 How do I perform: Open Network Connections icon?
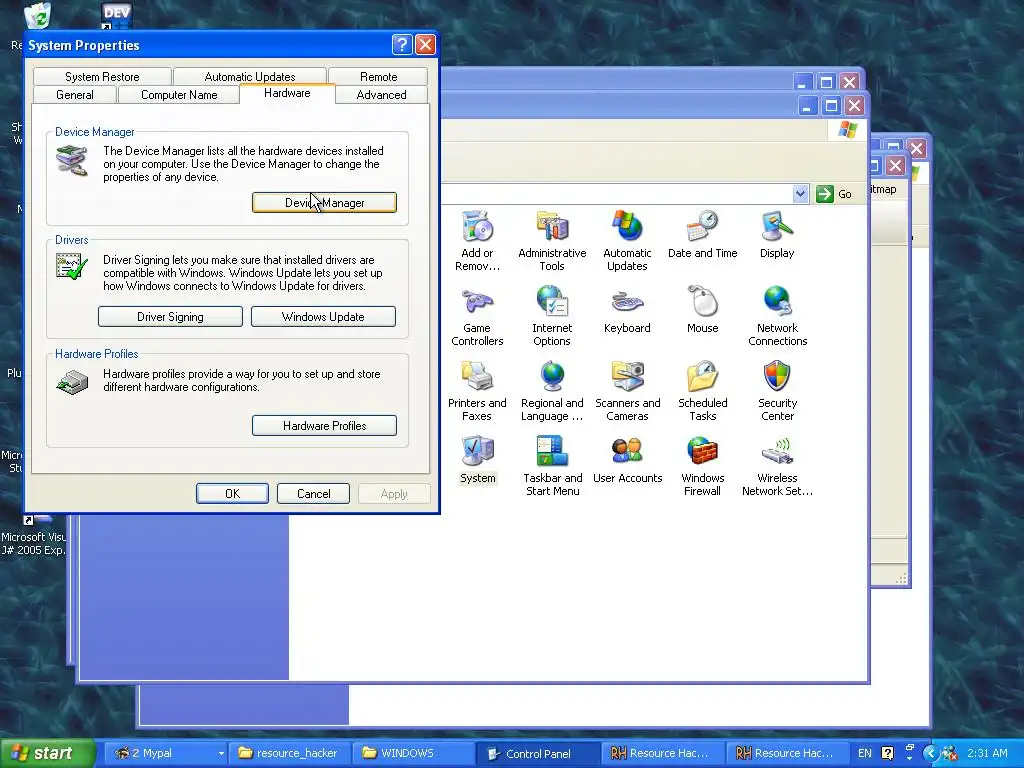point(777,315)
